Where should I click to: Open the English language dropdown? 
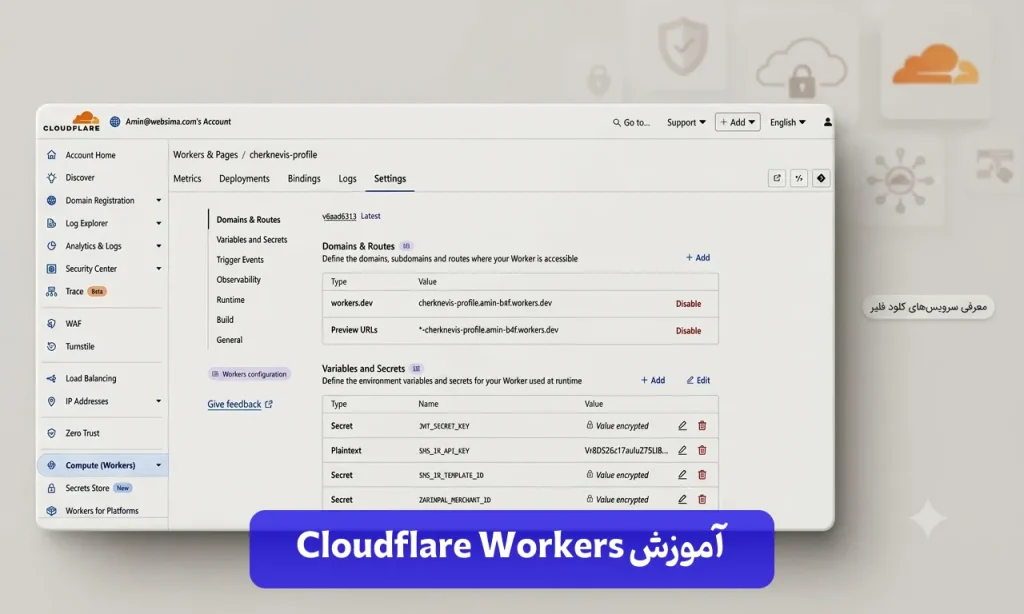pyautogui.click(x=788, y=122)
